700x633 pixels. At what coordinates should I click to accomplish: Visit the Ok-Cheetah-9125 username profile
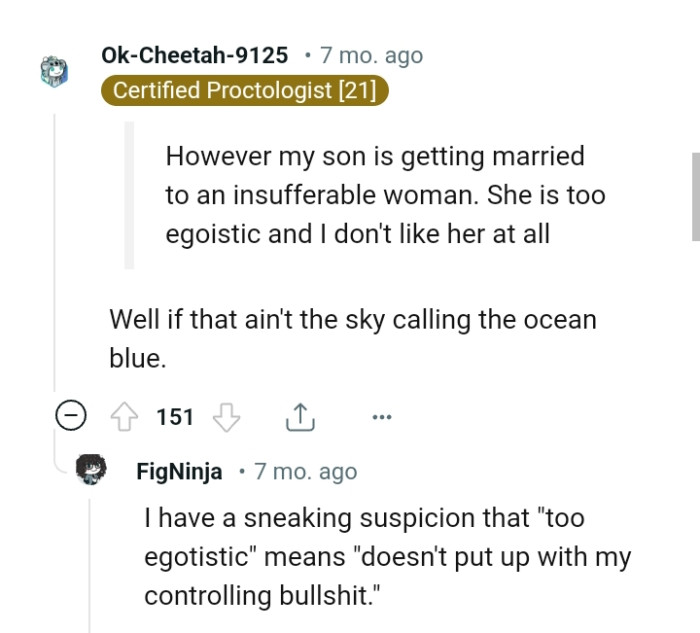[194, 55]
